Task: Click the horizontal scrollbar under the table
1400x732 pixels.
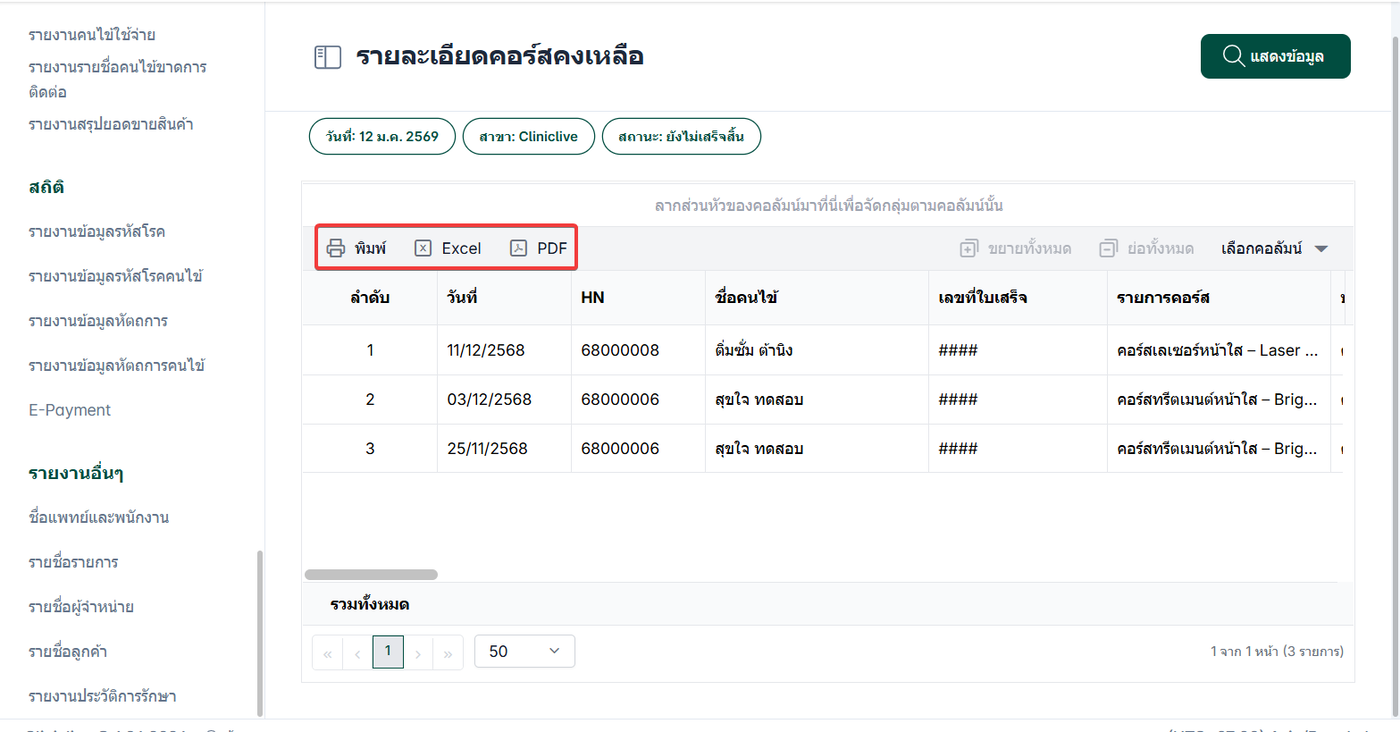Action: [x=371, y=575]
